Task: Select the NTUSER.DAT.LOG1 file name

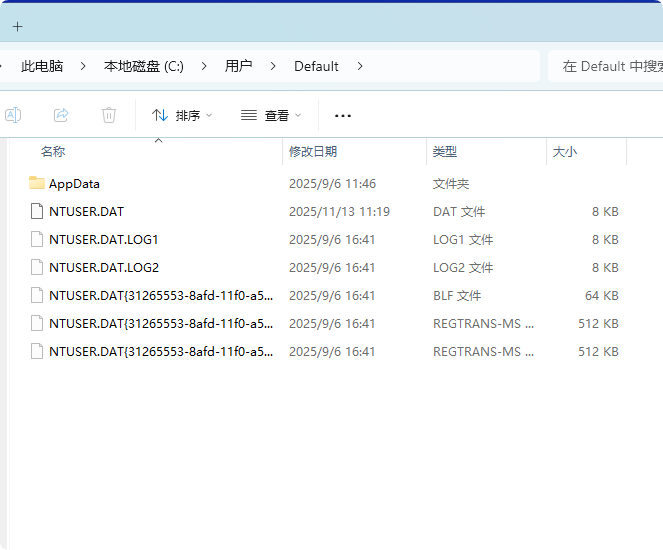Action: [x=104, y=240]
